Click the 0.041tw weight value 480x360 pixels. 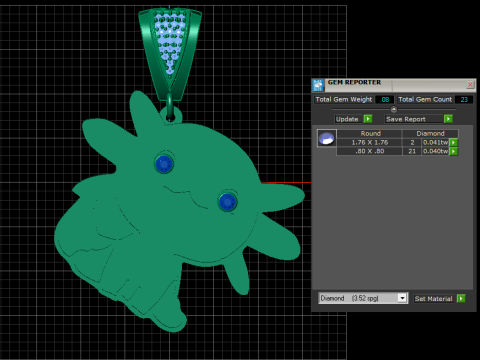[x=435, y=142]
